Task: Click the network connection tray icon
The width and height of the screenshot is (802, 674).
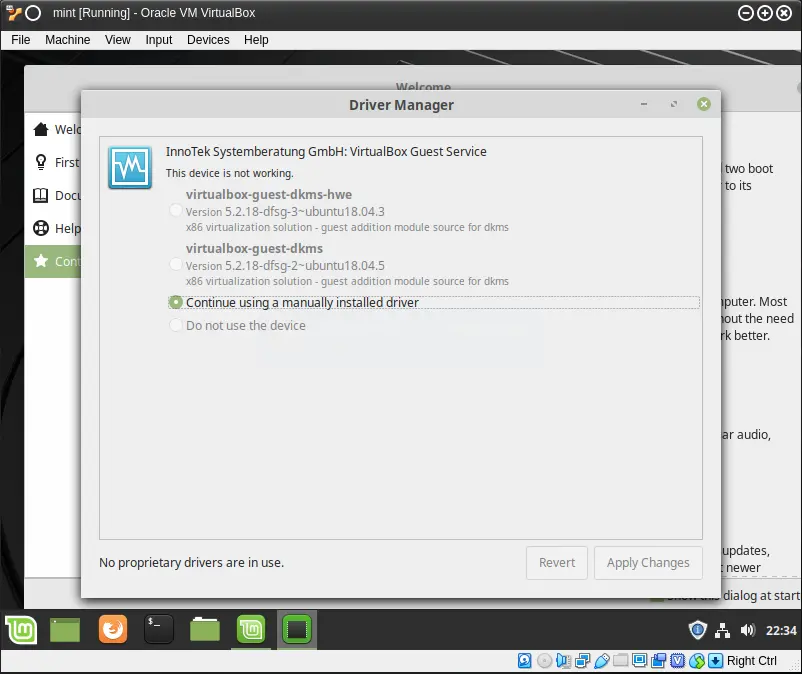Action: [722, 631]
